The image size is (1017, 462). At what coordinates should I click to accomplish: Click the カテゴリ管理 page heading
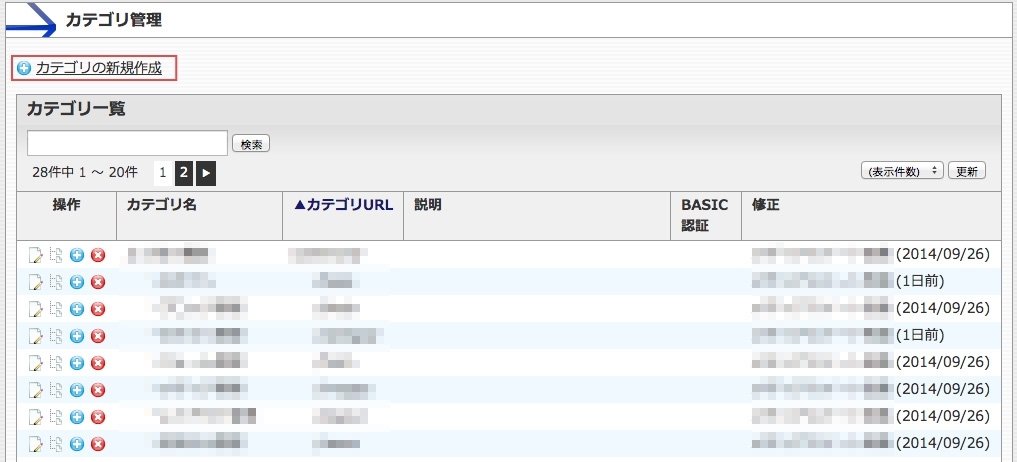click(114, 20)
